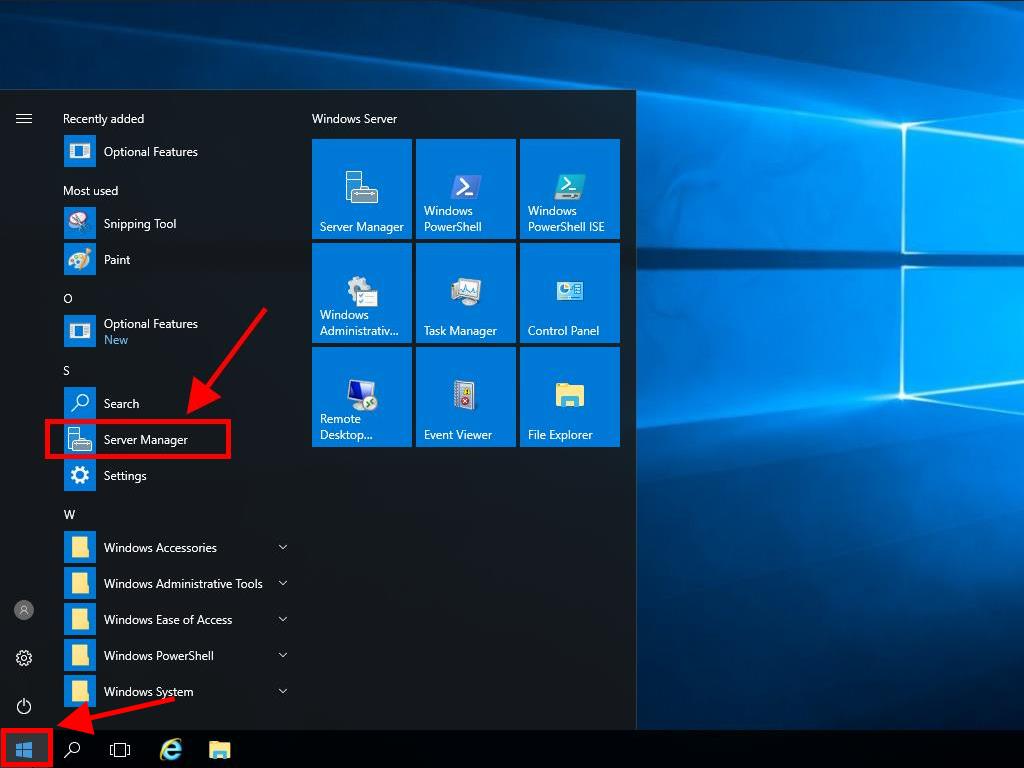This screenshot has height=768, width=1024.
Task: Open the Control Panel tile
Action: [569, 293]
